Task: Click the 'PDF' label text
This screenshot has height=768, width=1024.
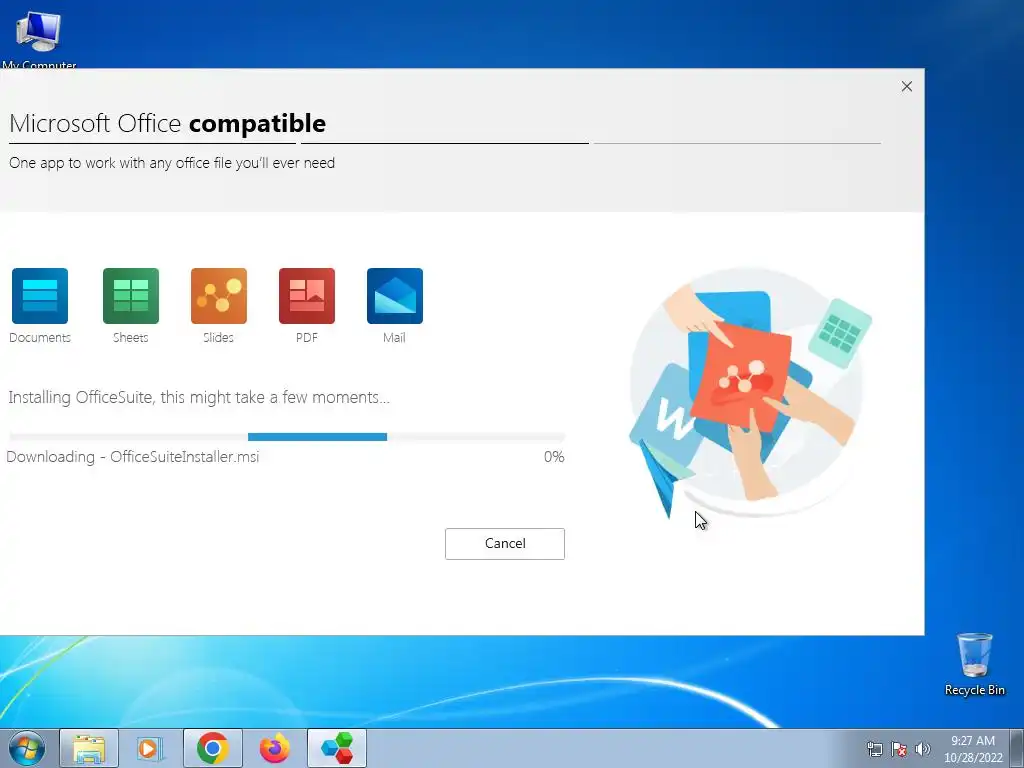Action: (x=307, y=338)
